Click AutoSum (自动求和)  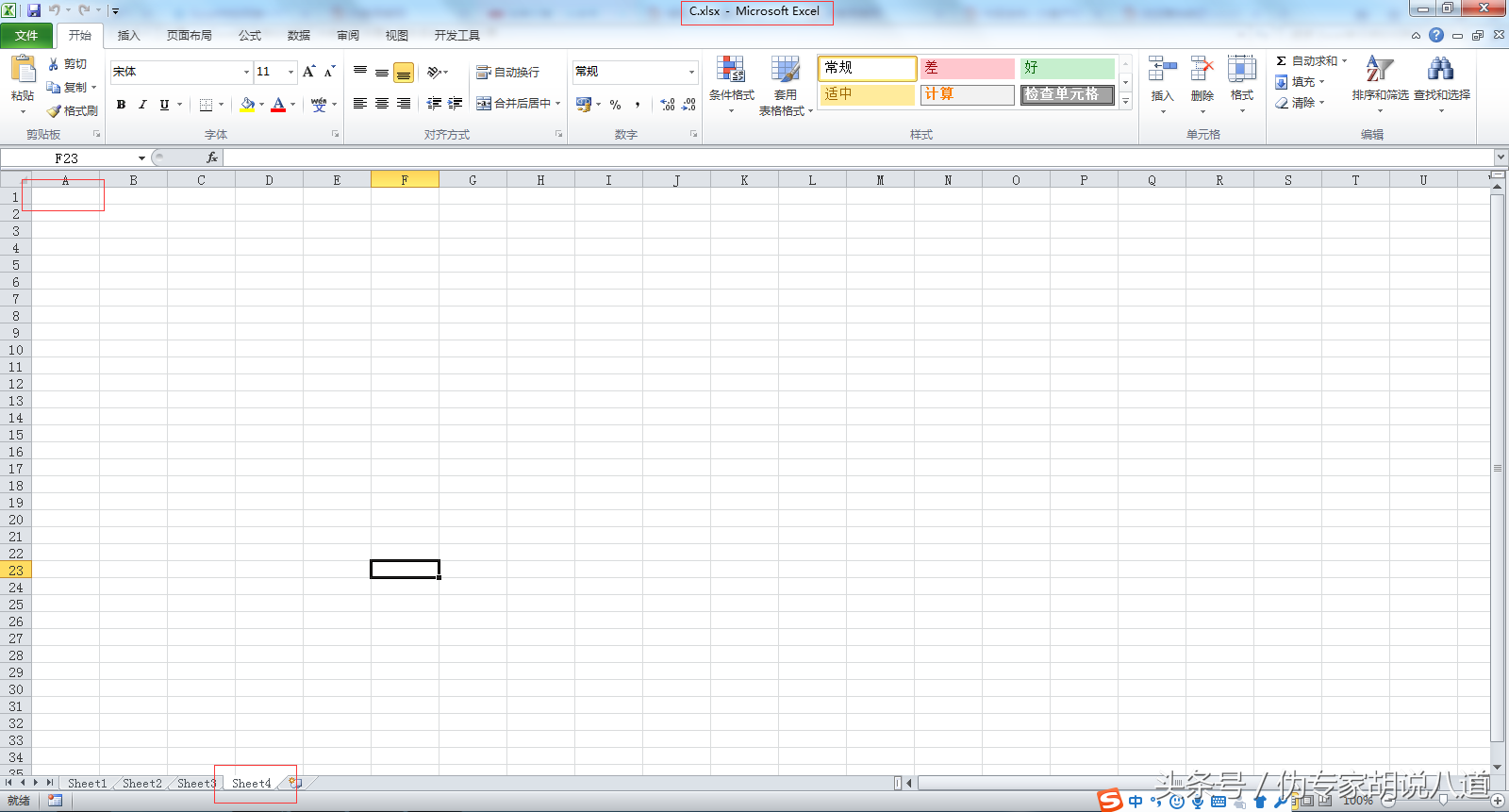point(1311,60)
